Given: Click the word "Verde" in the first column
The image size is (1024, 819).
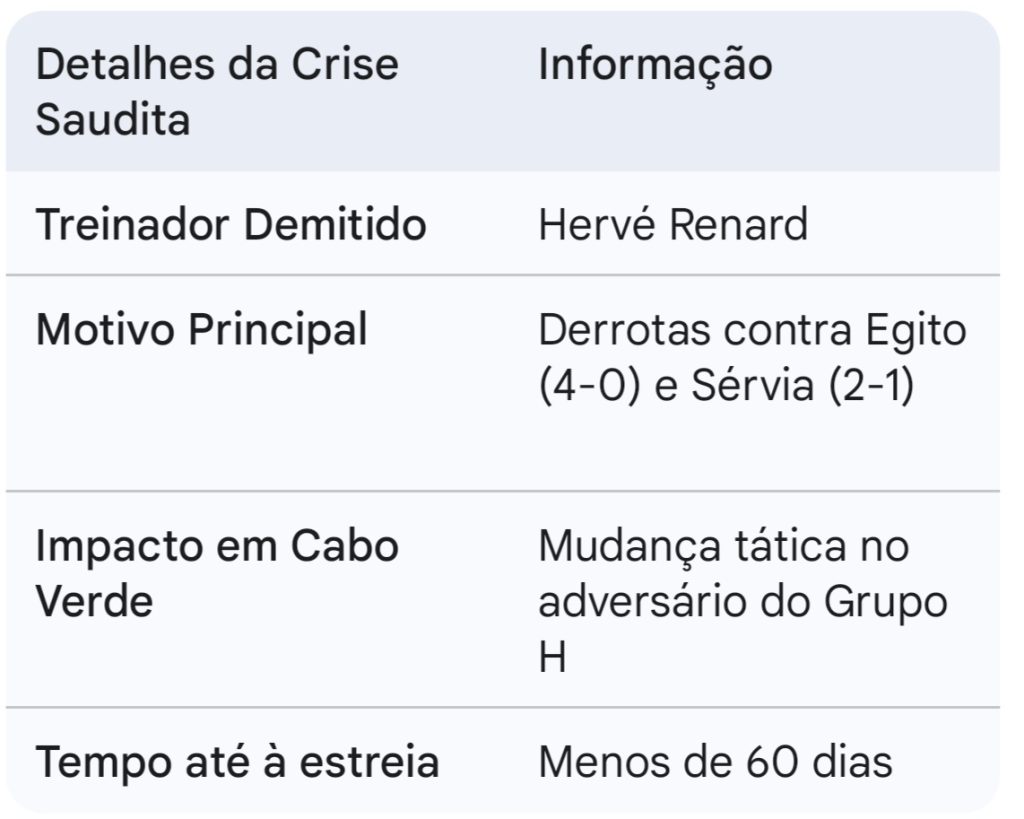Looking at the screenshot, I should tap(94, 603).
